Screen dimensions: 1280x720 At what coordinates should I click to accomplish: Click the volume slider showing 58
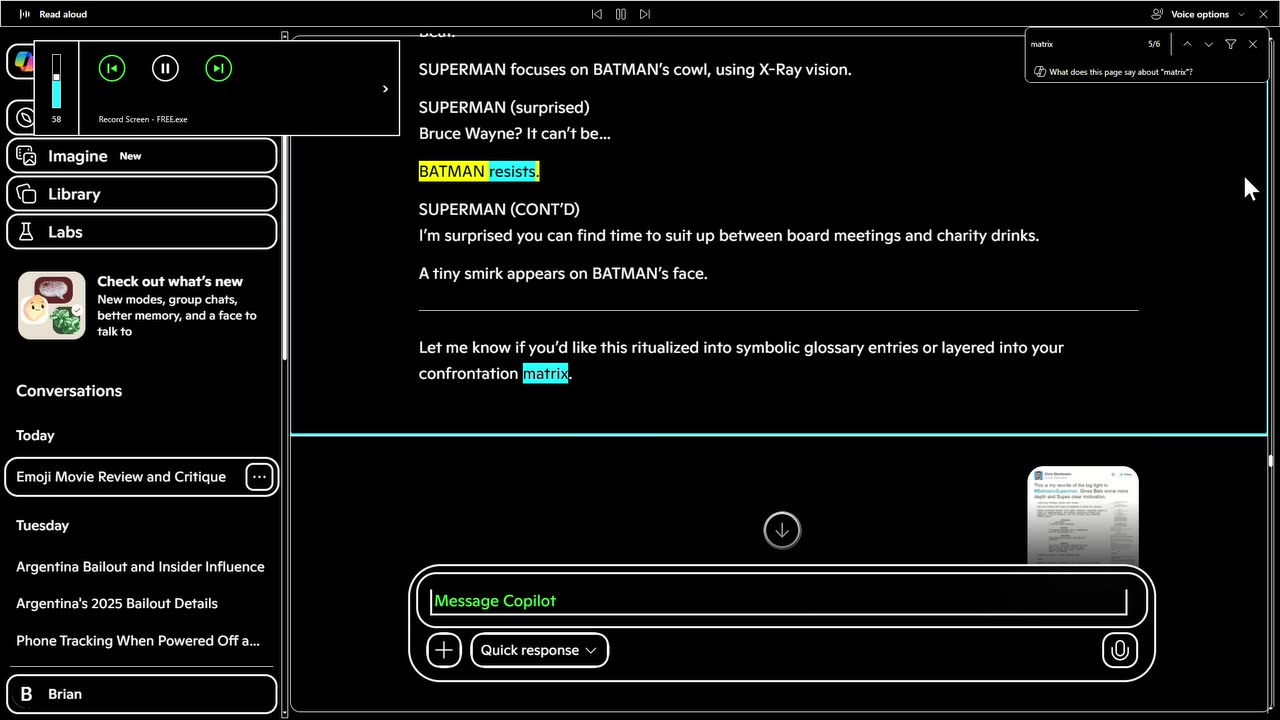(56, 81)
